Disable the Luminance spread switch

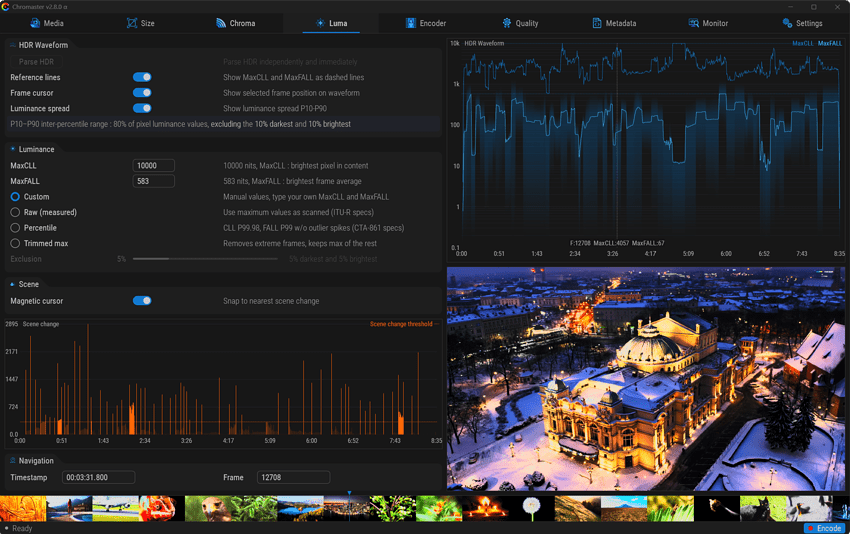tap(142, 108)
